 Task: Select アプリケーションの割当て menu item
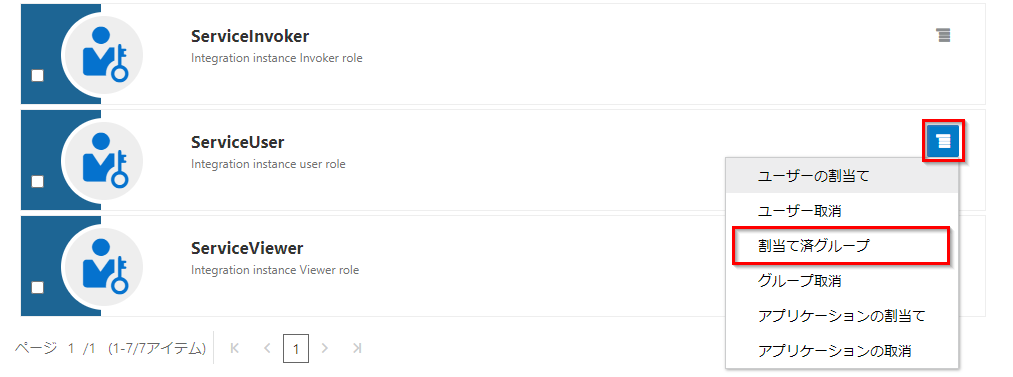click(x=841, y=316)
